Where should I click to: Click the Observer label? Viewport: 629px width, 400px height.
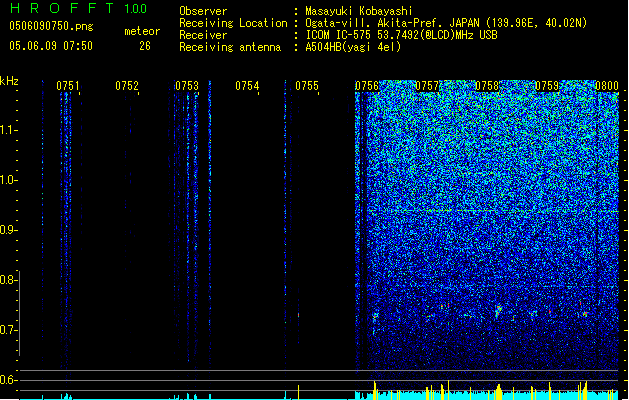[x=203, y=11]
